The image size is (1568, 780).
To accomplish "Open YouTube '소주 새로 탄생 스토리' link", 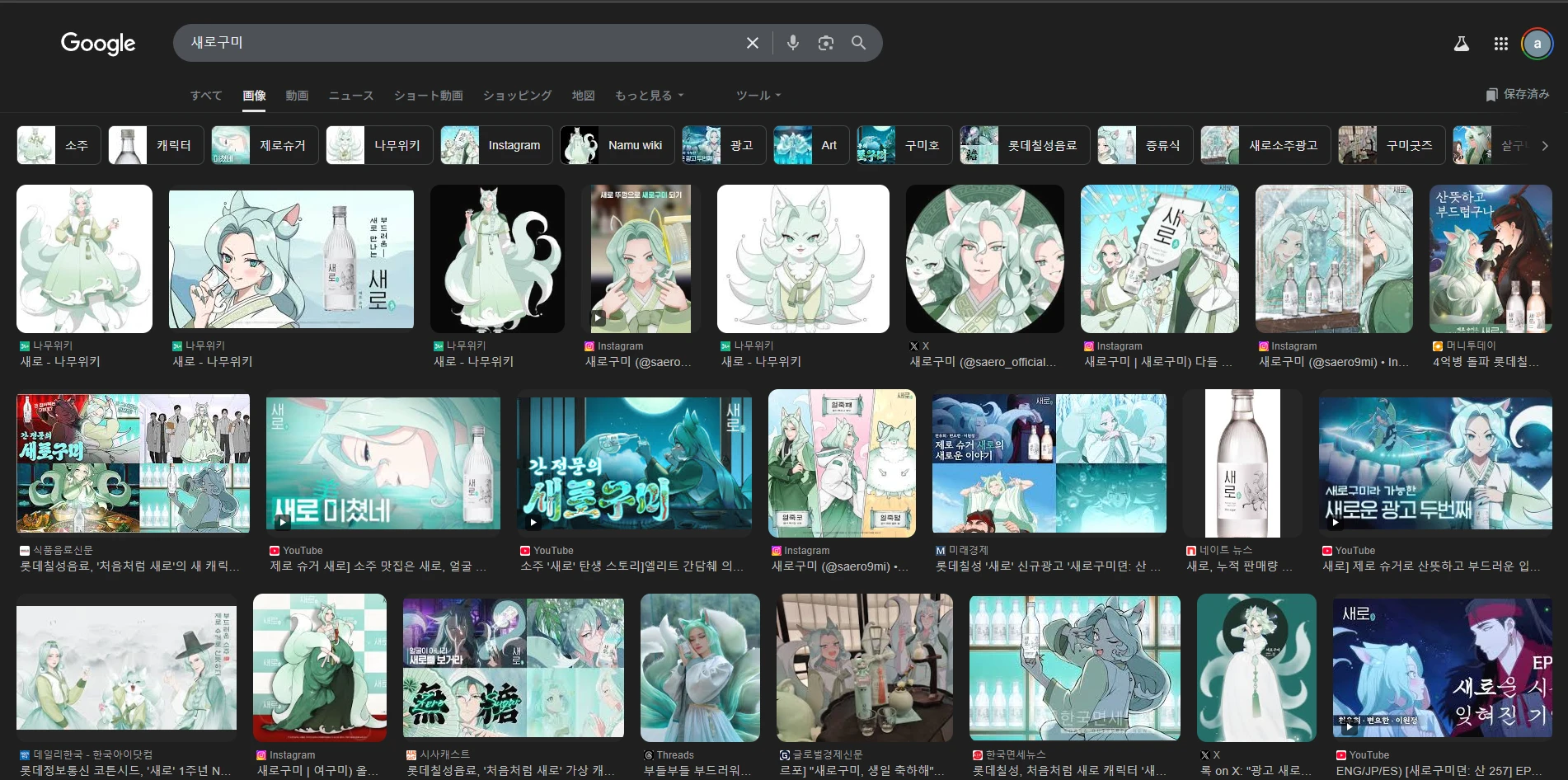I will [x=631, y=566].
